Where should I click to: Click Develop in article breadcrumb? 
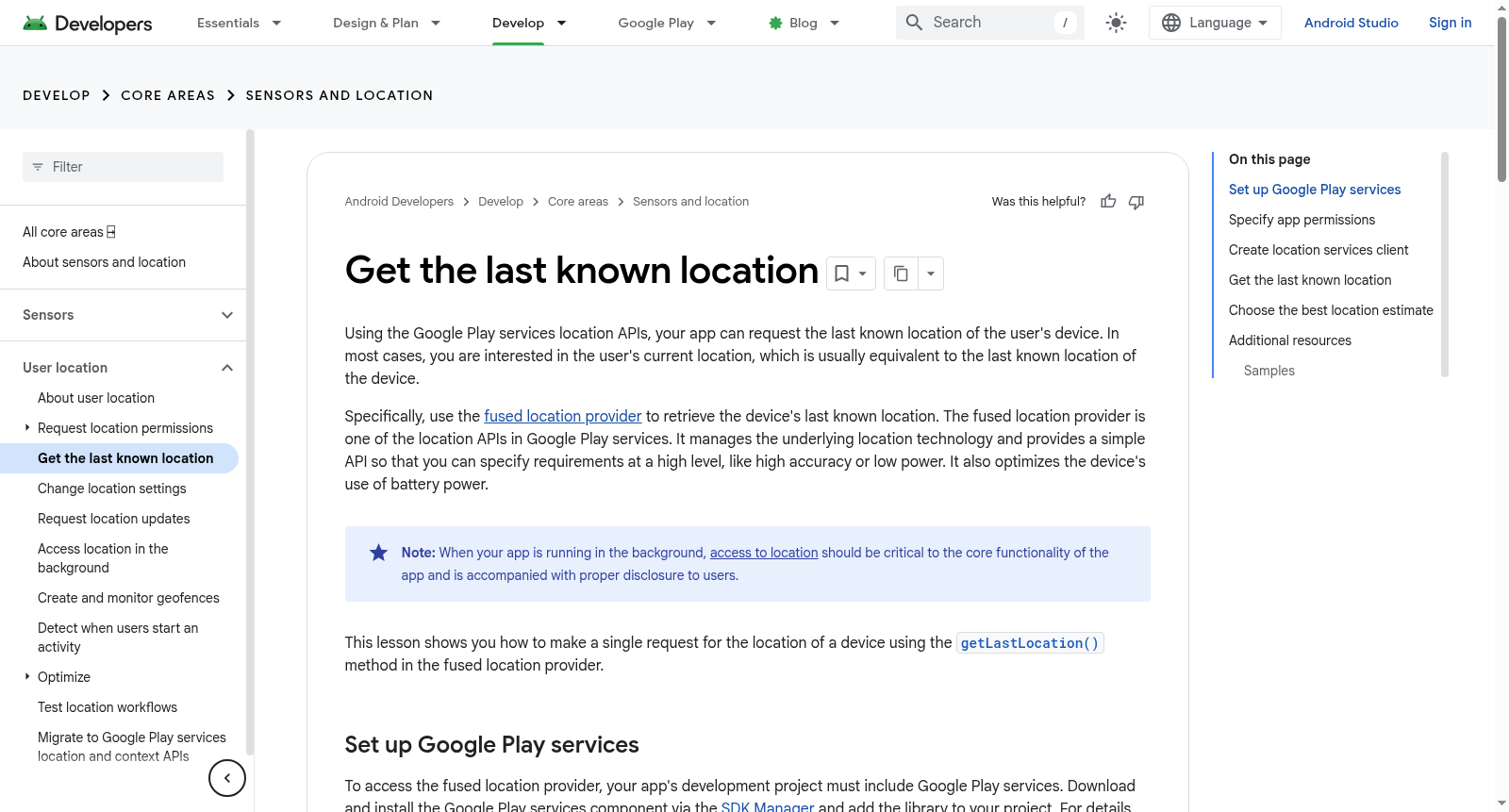(x=501, y=202)
